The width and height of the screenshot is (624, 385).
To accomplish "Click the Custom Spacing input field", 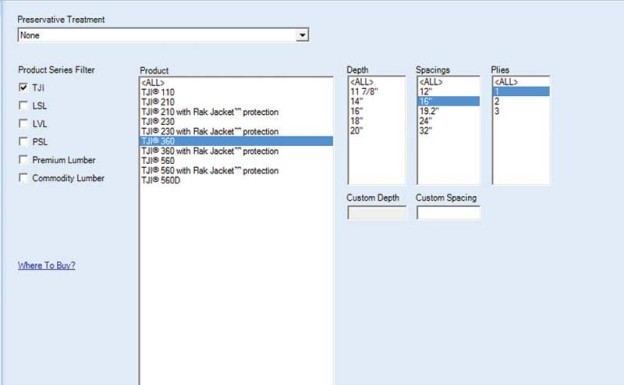I will point(448,213).
